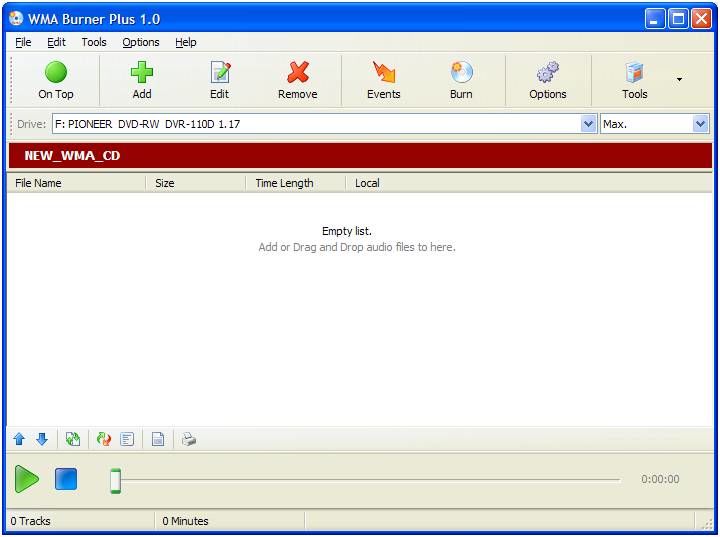Image resolution: width=720 pixels, height=537 pixels.
Task: Click the Burn disc icon
Action: tap(461, 72)
